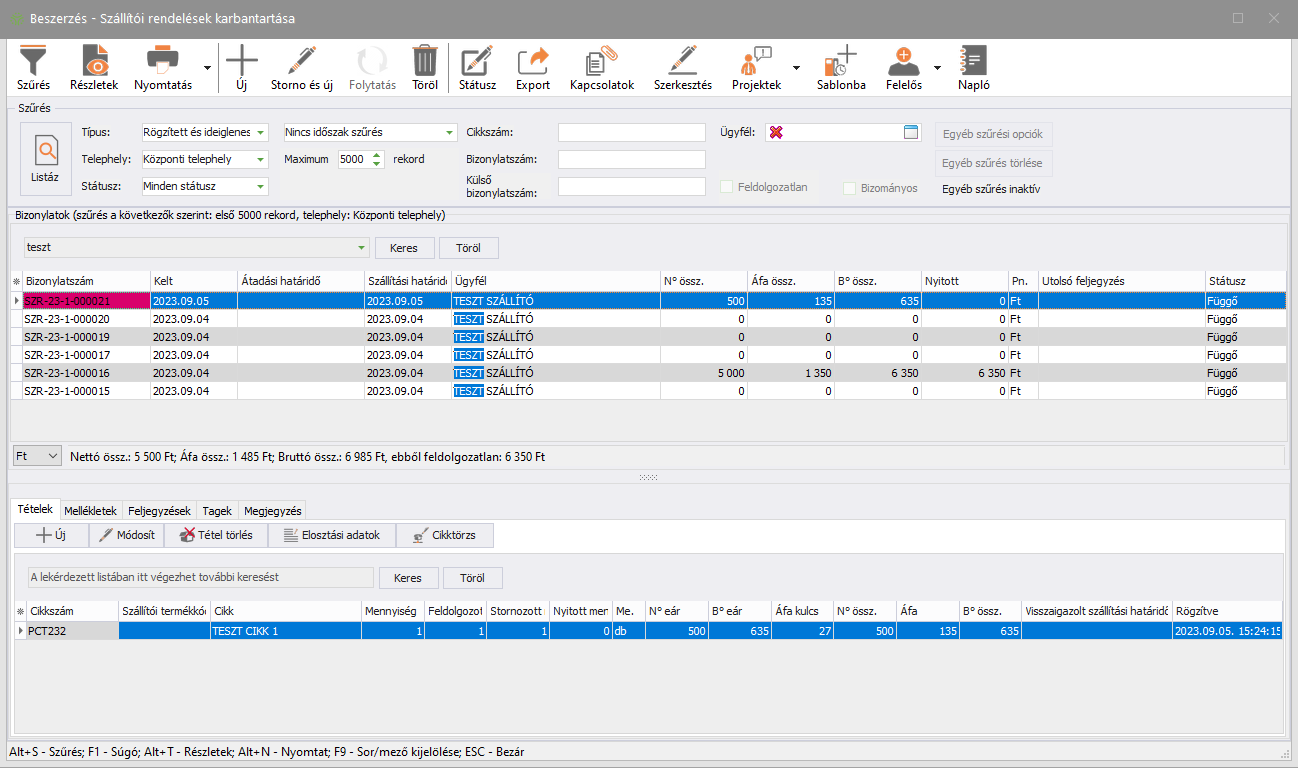The image size is (1298, 768).
Task: Click the Részletek details icon
Action: [94, 62]
